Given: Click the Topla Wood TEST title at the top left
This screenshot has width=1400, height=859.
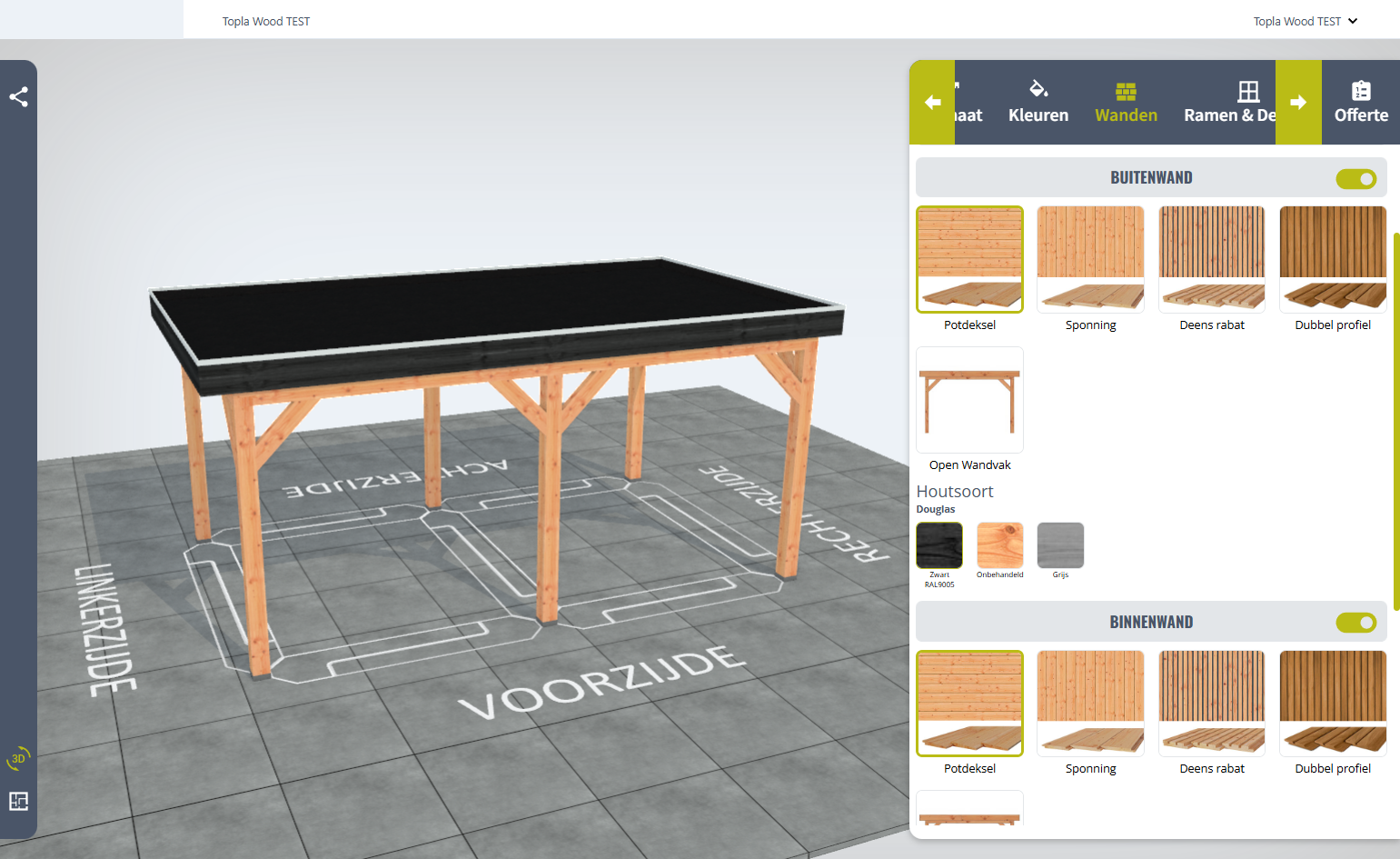Looking at the screenshot, I should (266, 21).
